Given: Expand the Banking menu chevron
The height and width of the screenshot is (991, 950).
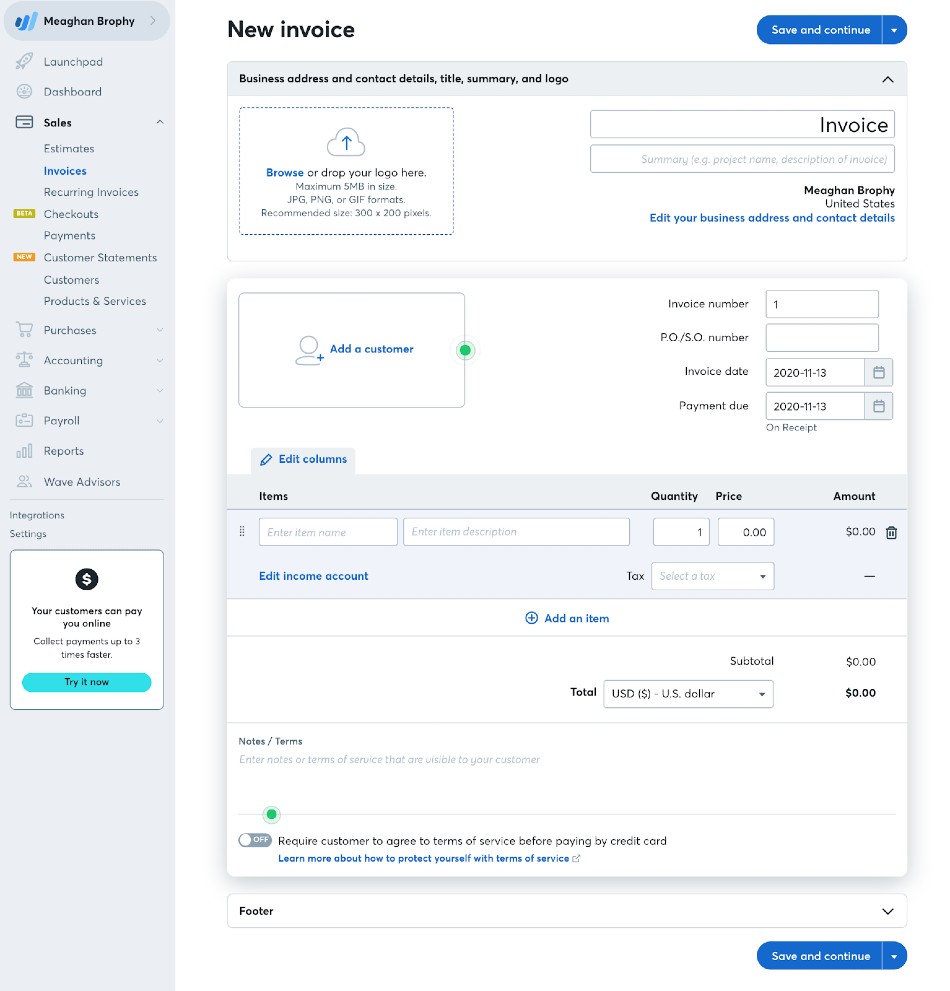Looking at the screenshot, I should click(160, 391).
